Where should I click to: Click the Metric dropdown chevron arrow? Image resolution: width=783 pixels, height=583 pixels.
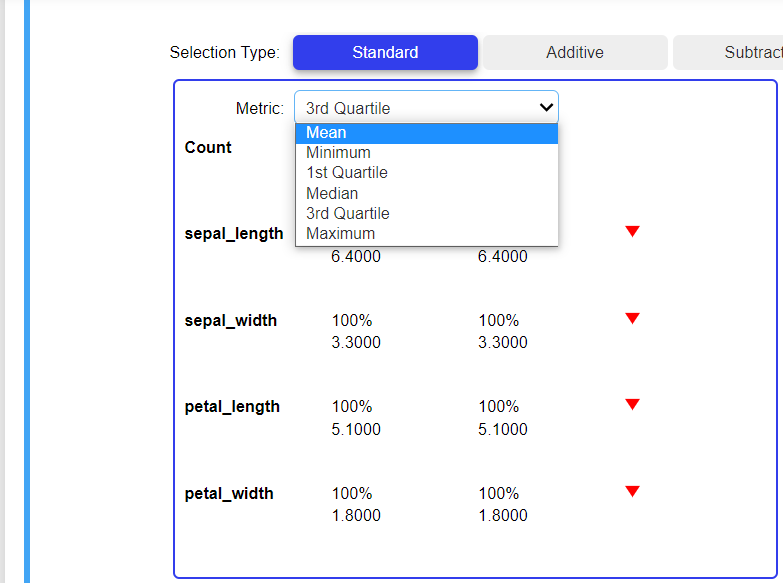click(x=546, y=107)
